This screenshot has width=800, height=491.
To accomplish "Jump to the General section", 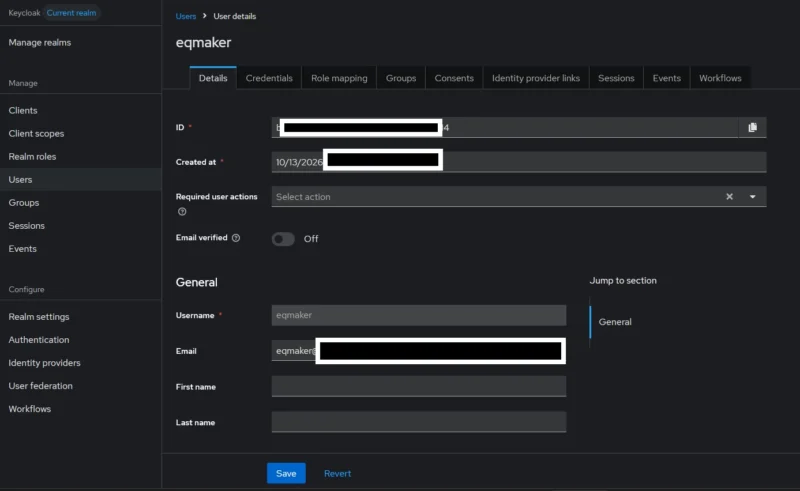I will 615,322.
